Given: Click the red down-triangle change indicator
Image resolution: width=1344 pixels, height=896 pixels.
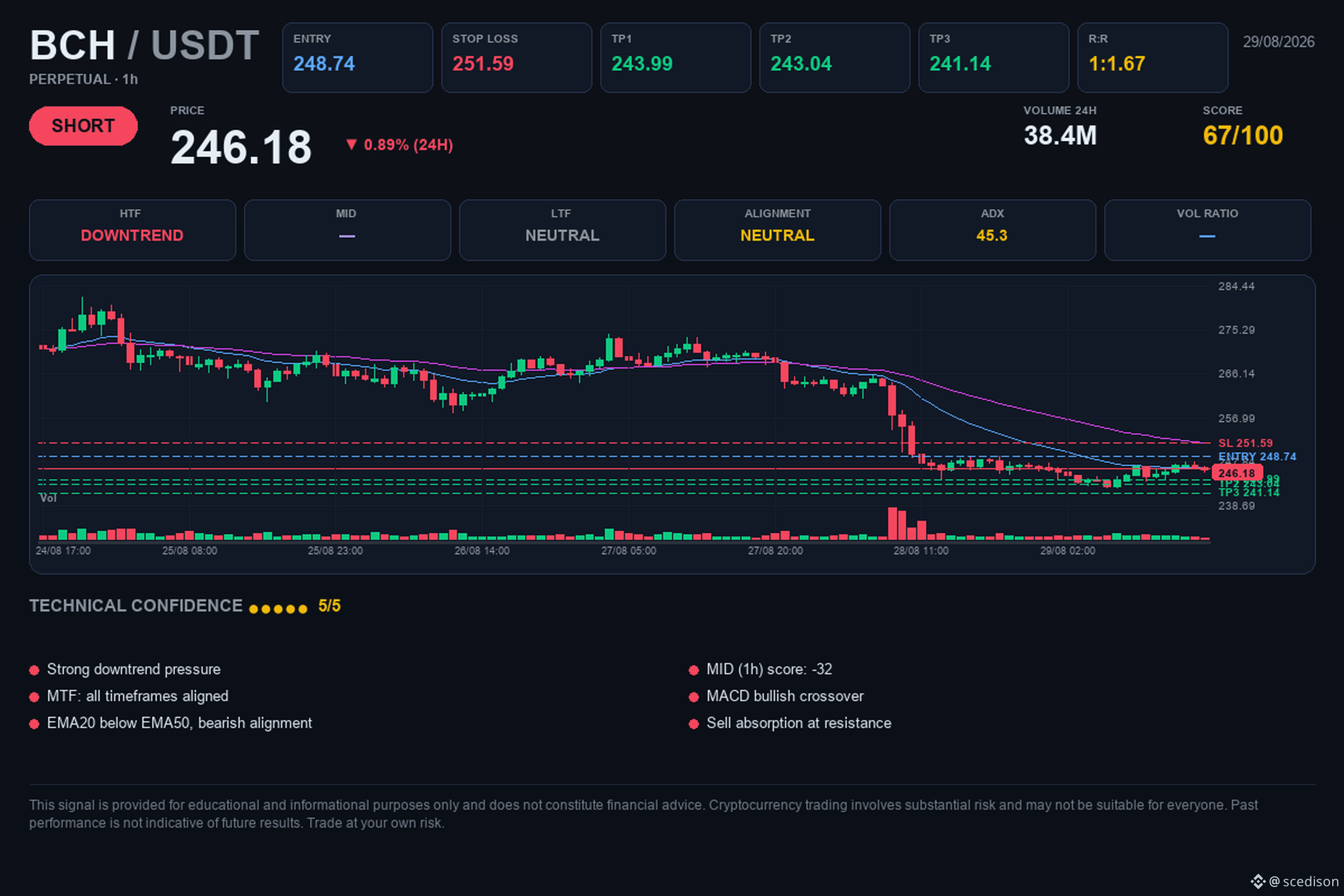Looking at the screenshot, I should [352, 144].
